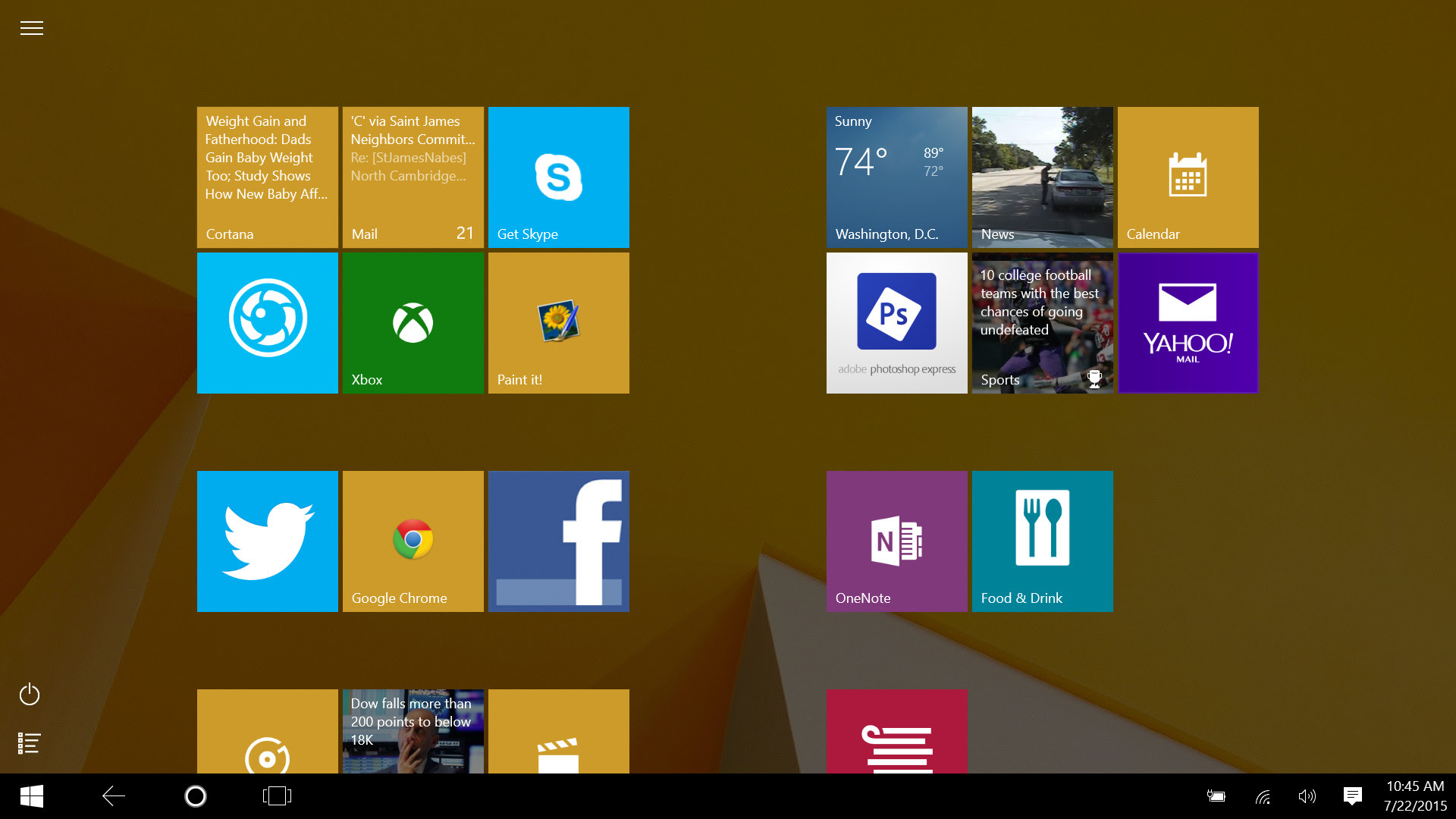The image size is (1456, 819).
Task: Click the Windows Start button
Action: pos(32,796)
